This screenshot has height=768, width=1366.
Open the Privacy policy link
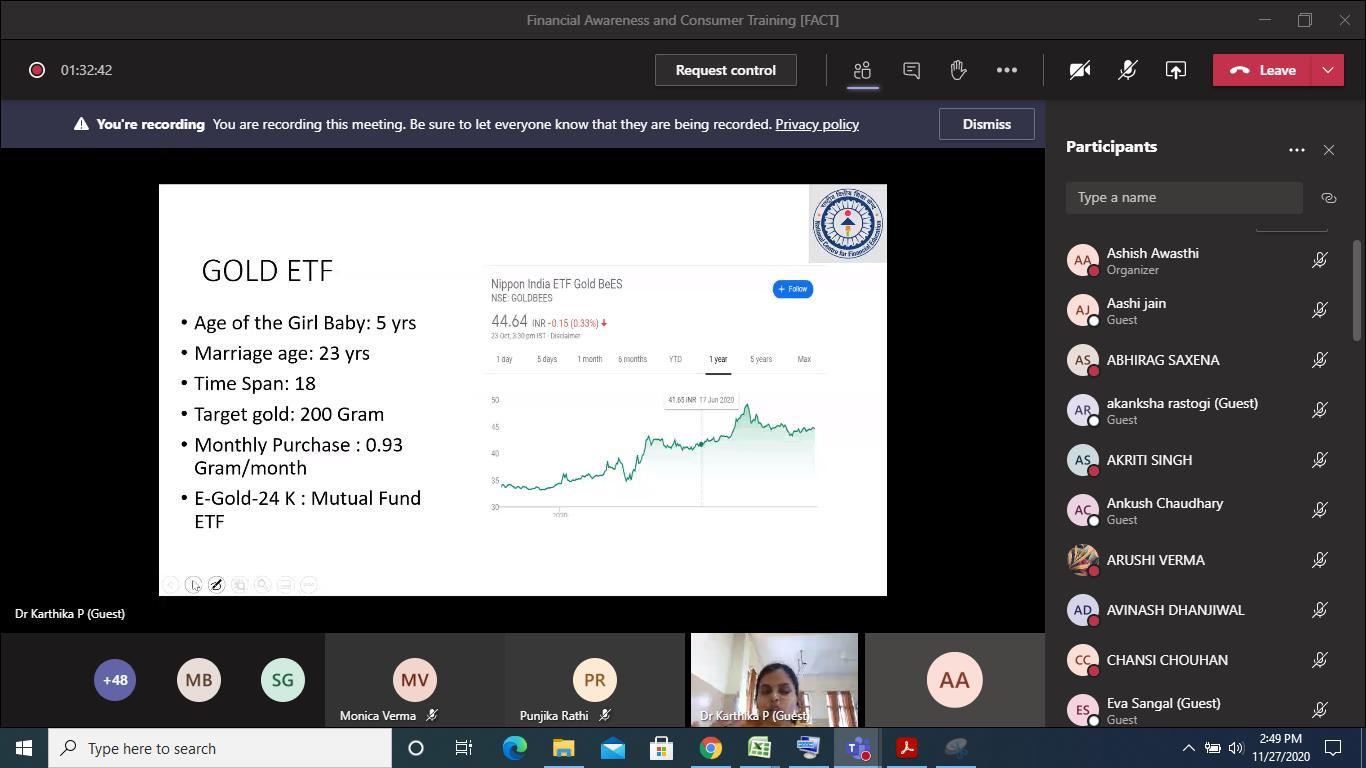point(816,124)
